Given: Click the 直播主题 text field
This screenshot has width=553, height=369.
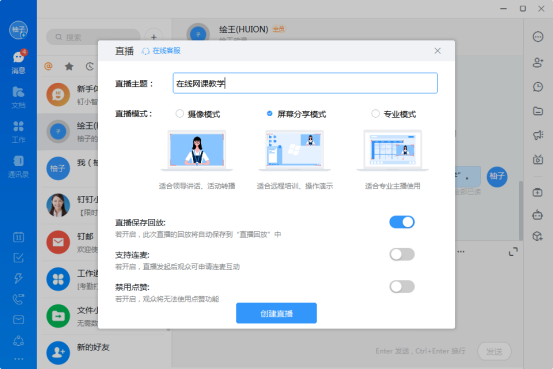Looking at the screenshot, I should (305, 83).
